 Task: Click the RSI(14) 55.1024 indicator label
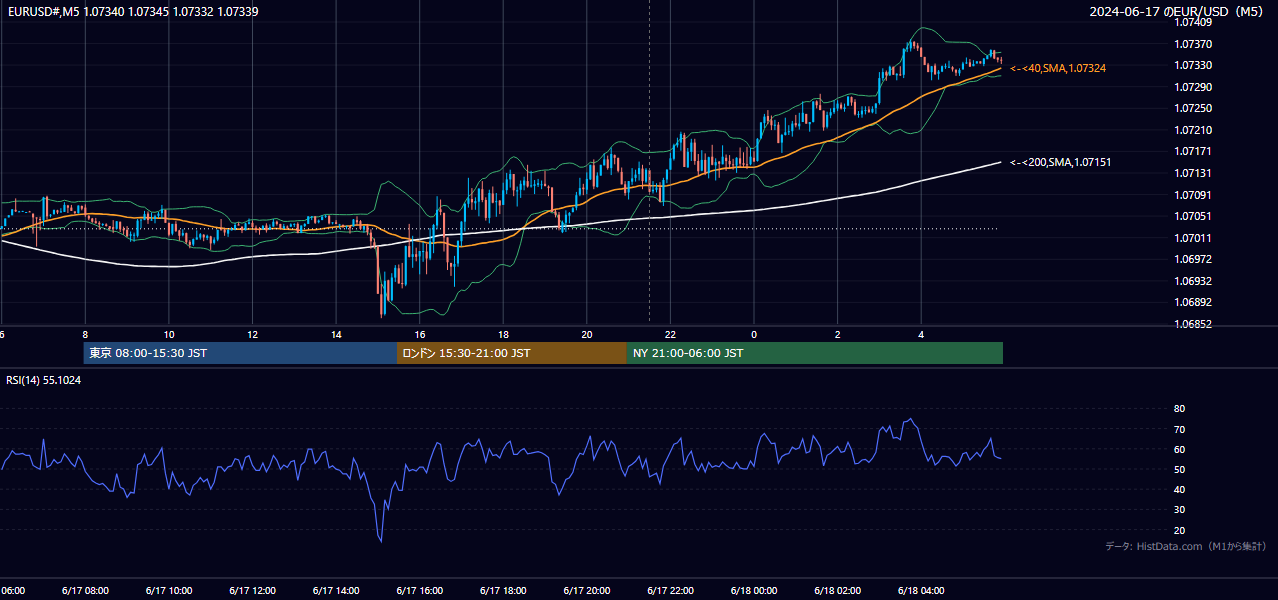44,380
